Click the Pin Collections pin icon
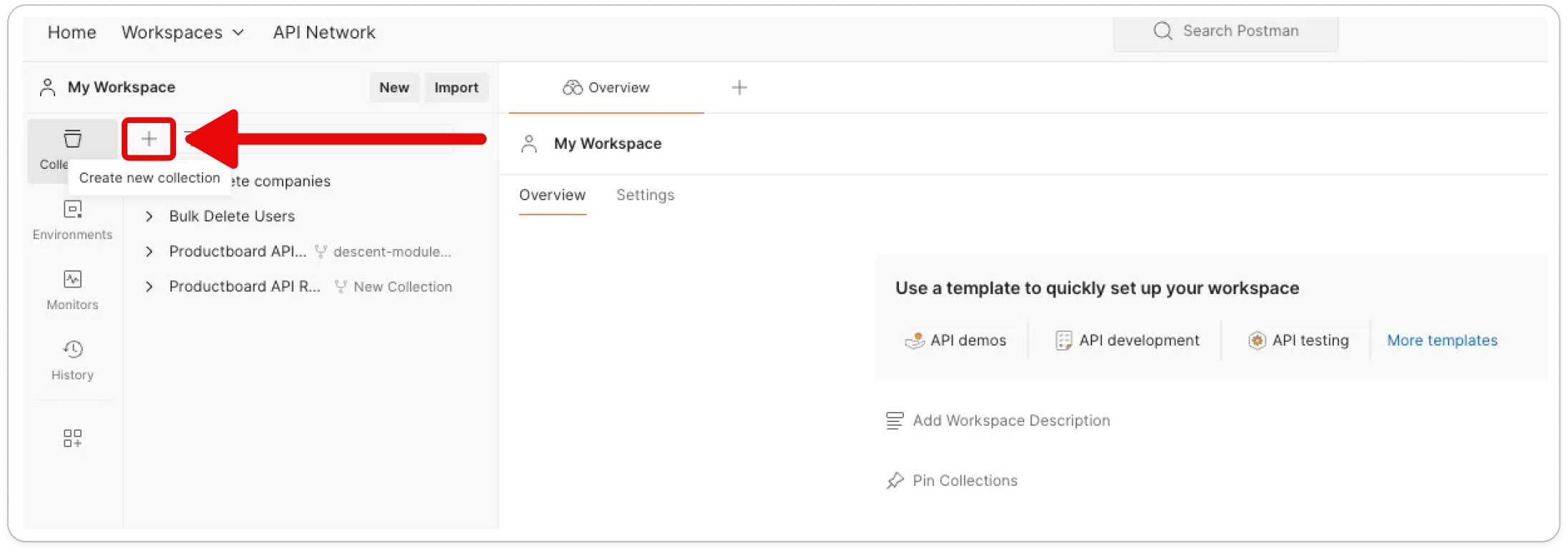1568x553 pixels. point(895,481)
